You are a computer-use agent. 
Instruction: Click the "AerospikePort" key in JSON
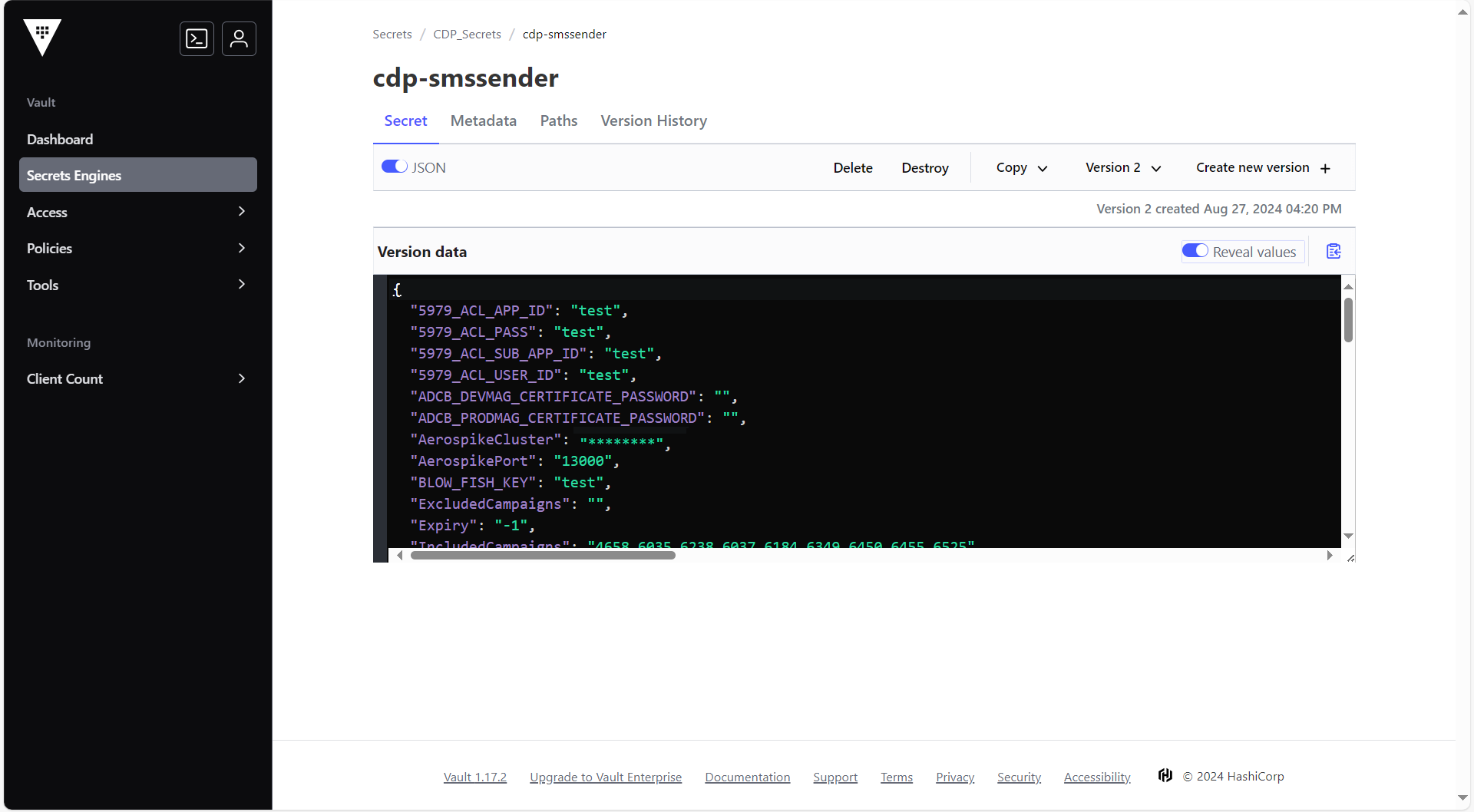tap(473, 461)
